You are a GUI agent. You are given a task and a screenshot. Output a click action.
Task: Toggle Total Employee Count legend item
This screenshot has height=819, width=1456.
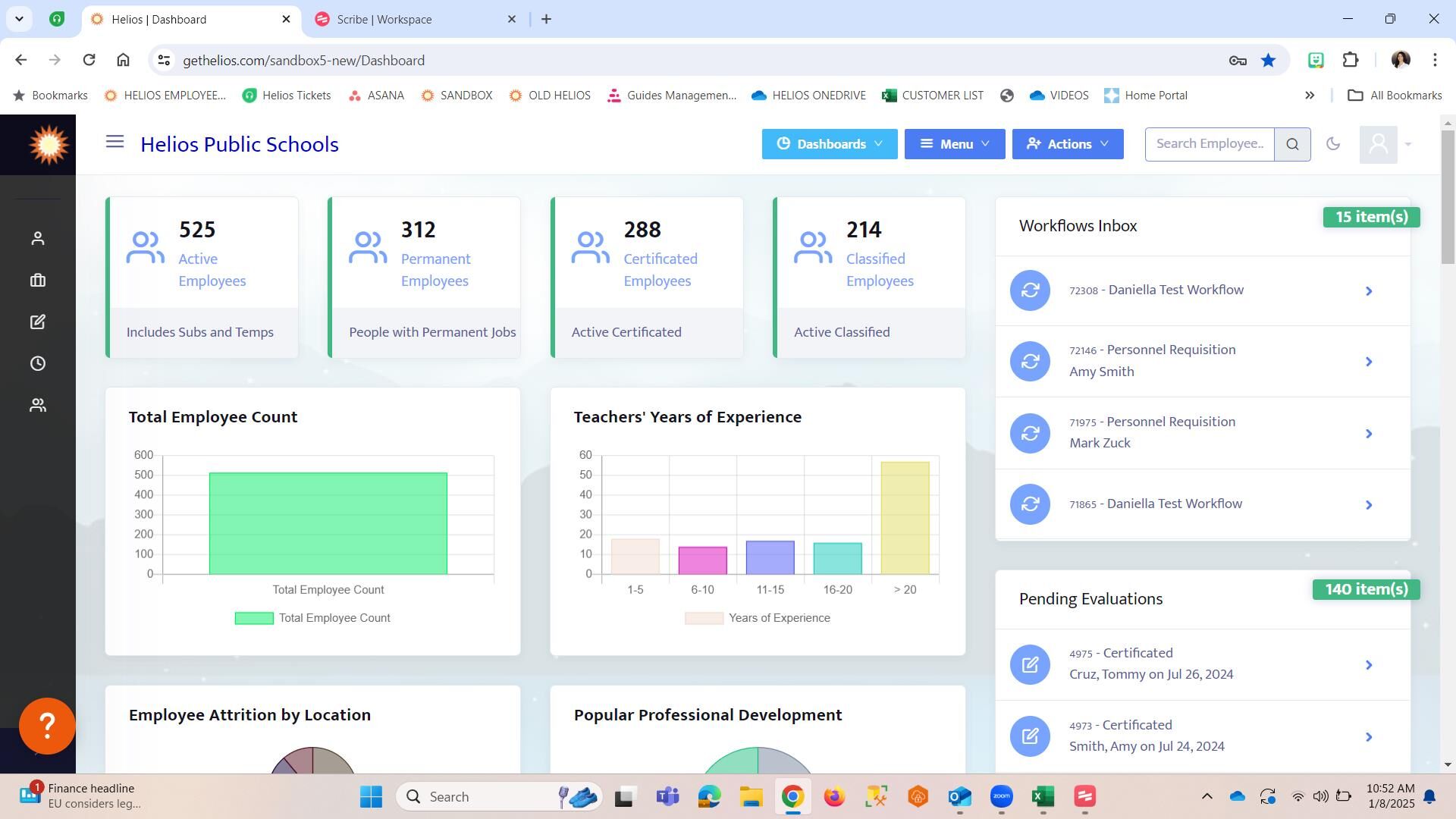click(312, 618)
